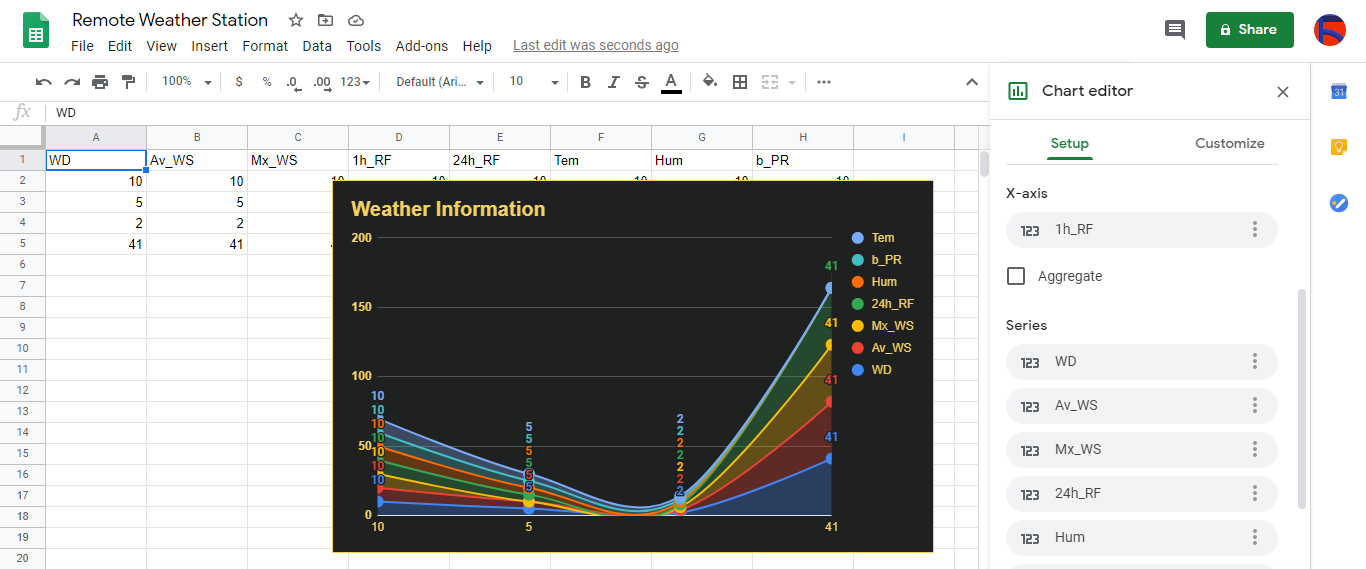Open the borders tool
Image resolution: width=1366 pixels, height=569 pixels.
740,82
